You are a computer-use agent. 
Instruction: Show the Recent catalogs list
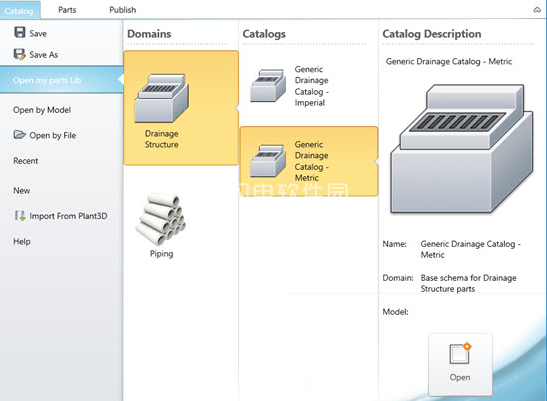(25, 161)
